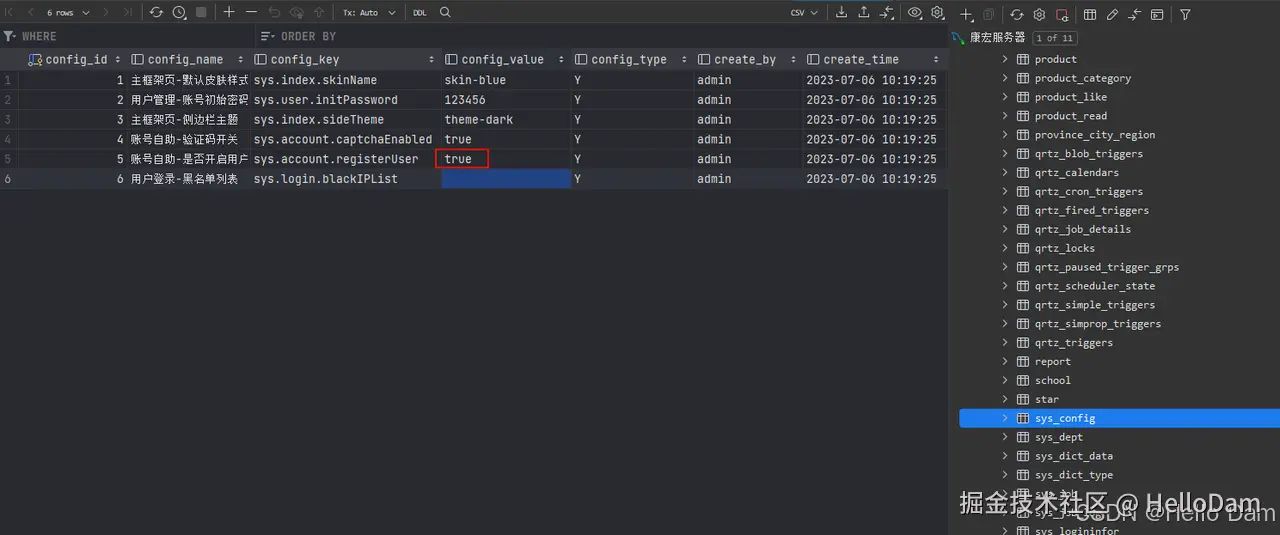Sort by the config_id column header
Screen dimensions: 1280x535
(74, 59)
